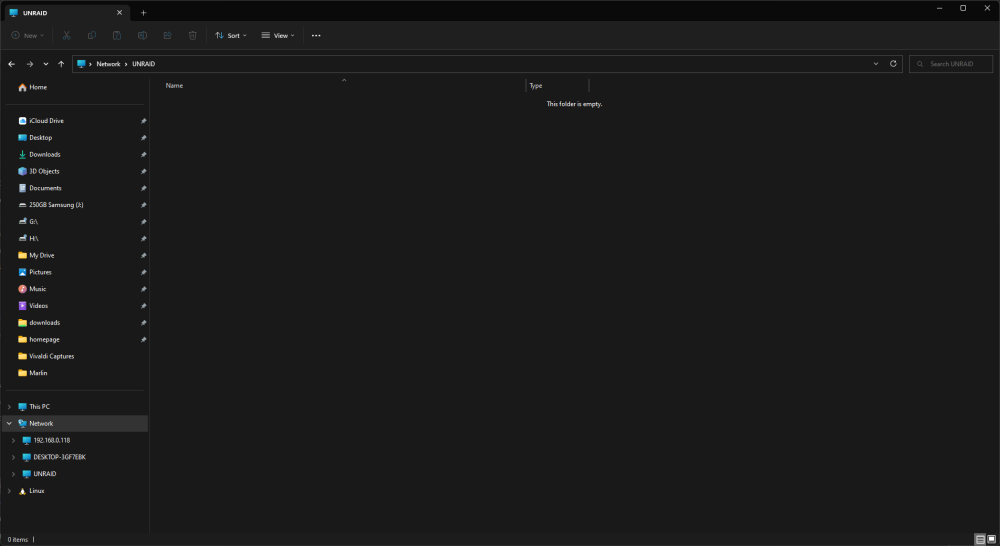Open address bar history dropdown
The height and width of the screenshot is (546, 1000).
pyautogui.click(x=876, y=64)
